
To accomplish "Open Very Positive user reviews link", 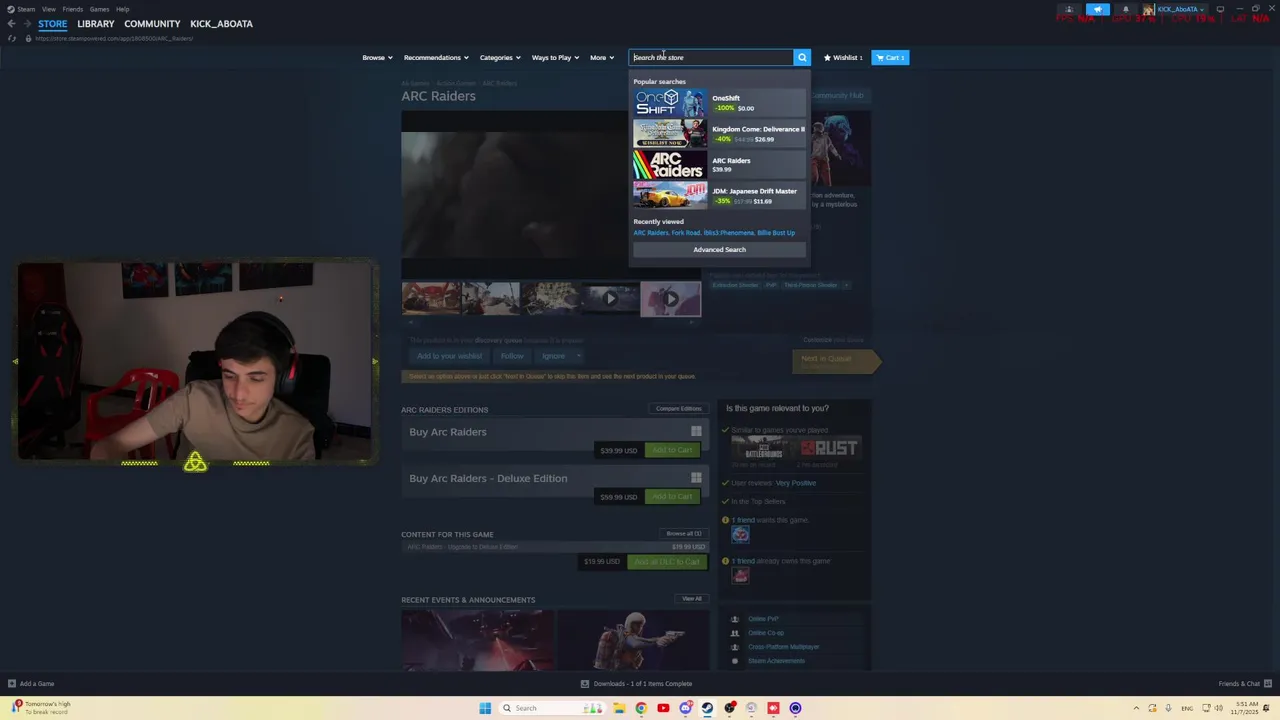I will point(796,483).
